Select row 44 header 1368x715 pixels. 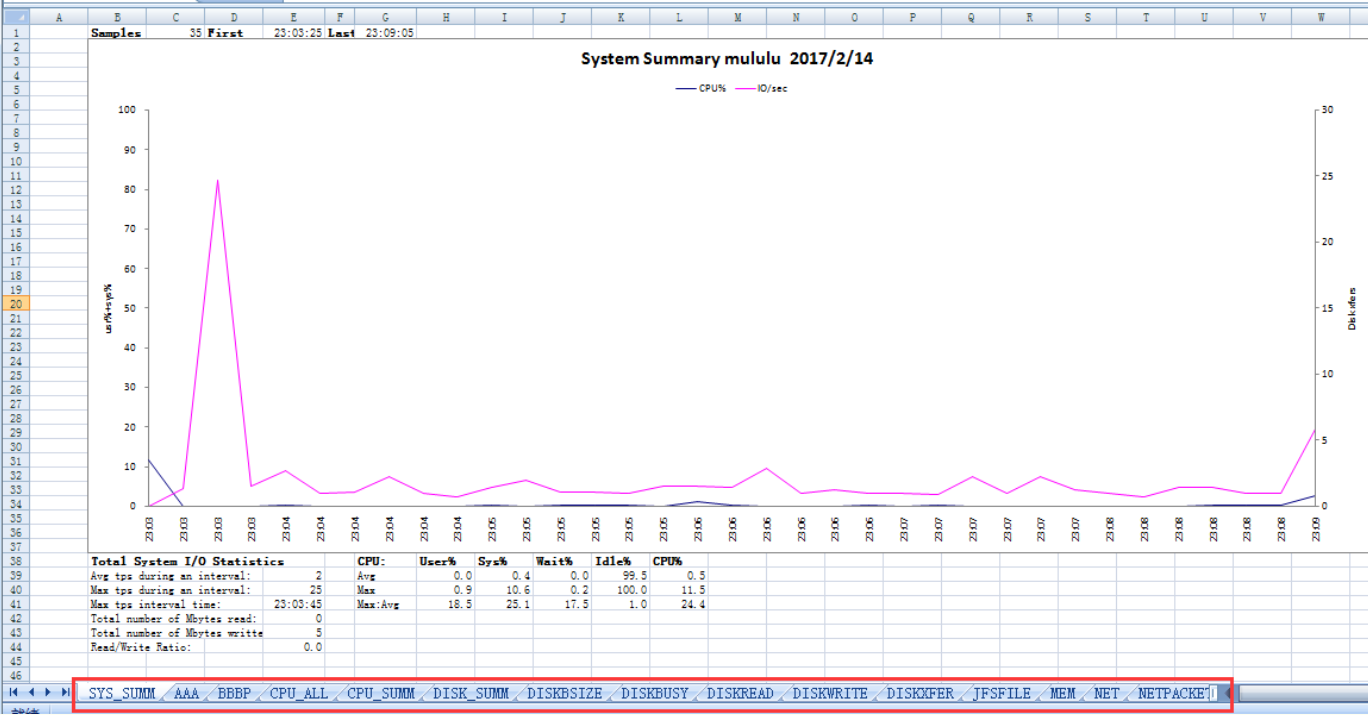coord(15,647)
